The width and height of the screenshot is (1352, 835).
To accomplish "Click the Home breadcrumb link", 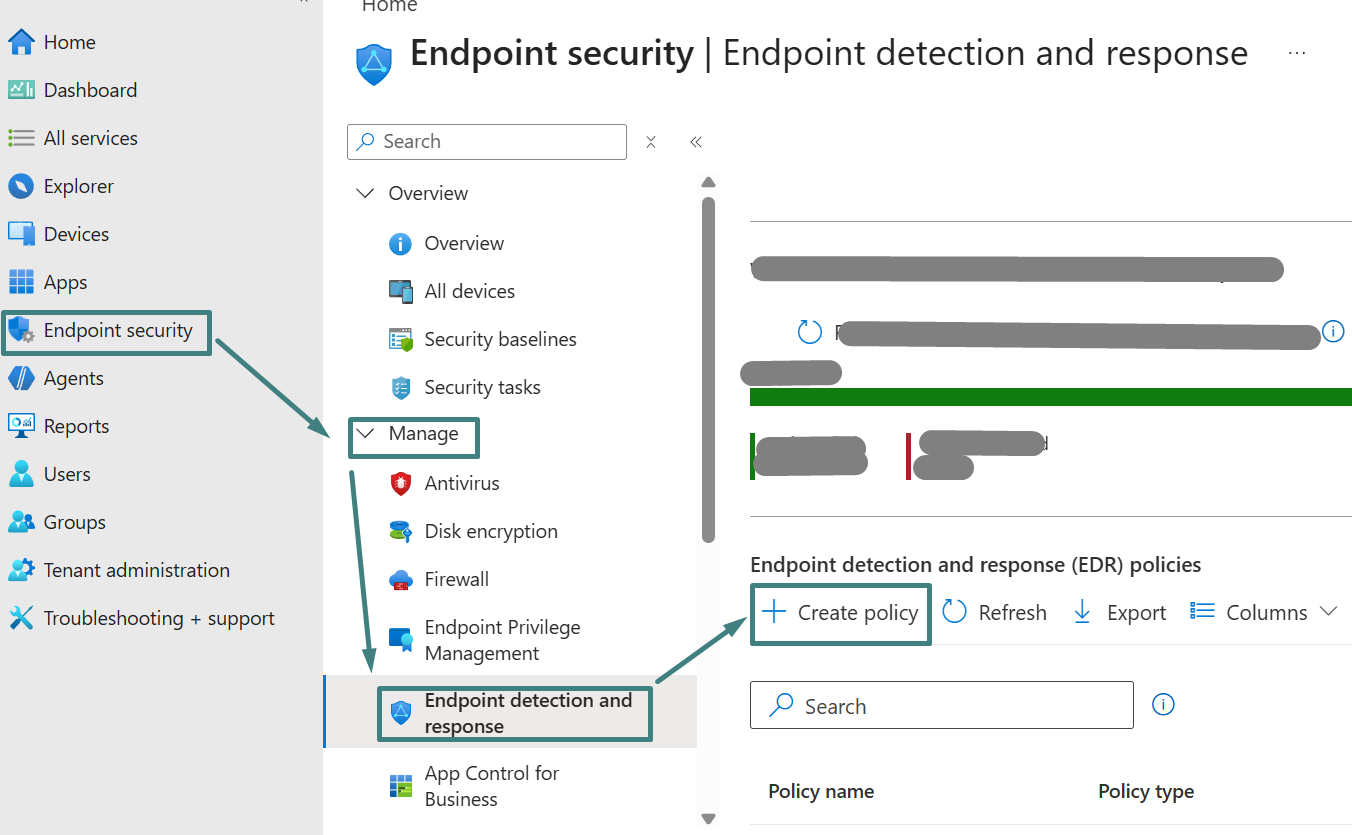I will 389,7.
